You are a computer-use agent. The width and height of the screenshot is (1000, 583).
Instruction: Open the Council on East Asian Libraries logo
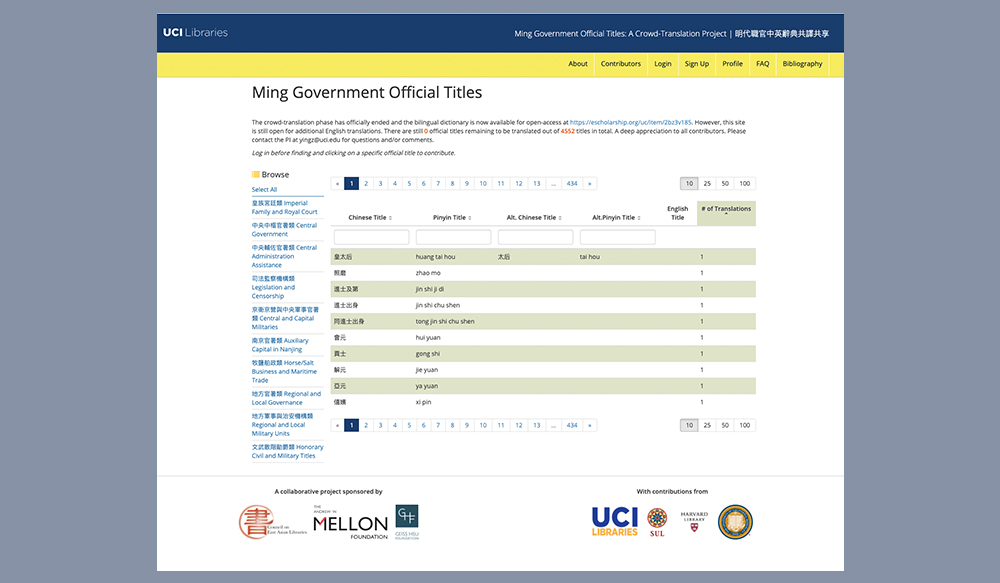272,522
